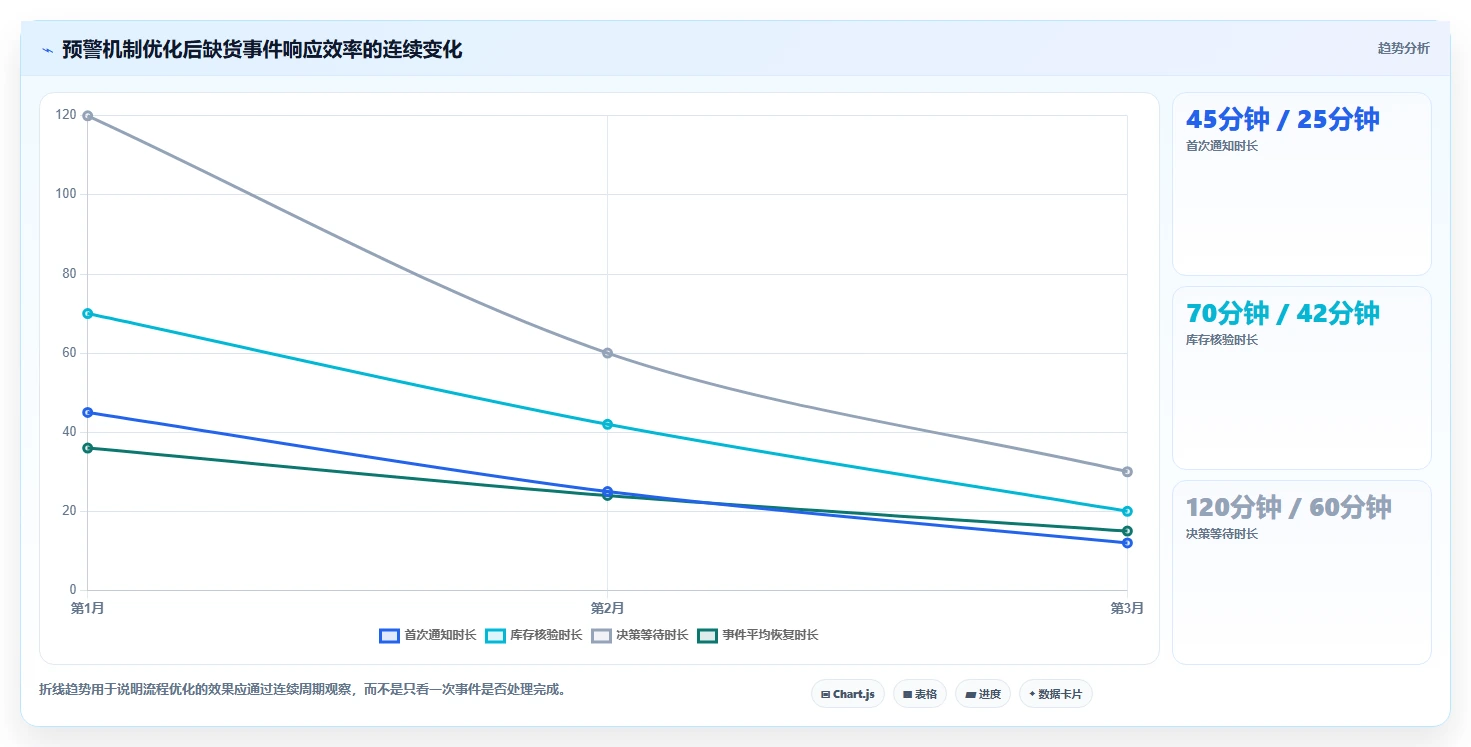1471x747 pixels.
Task: Toggle the 事件平均恢复时长 legend swatch
Action: (708, 636)
